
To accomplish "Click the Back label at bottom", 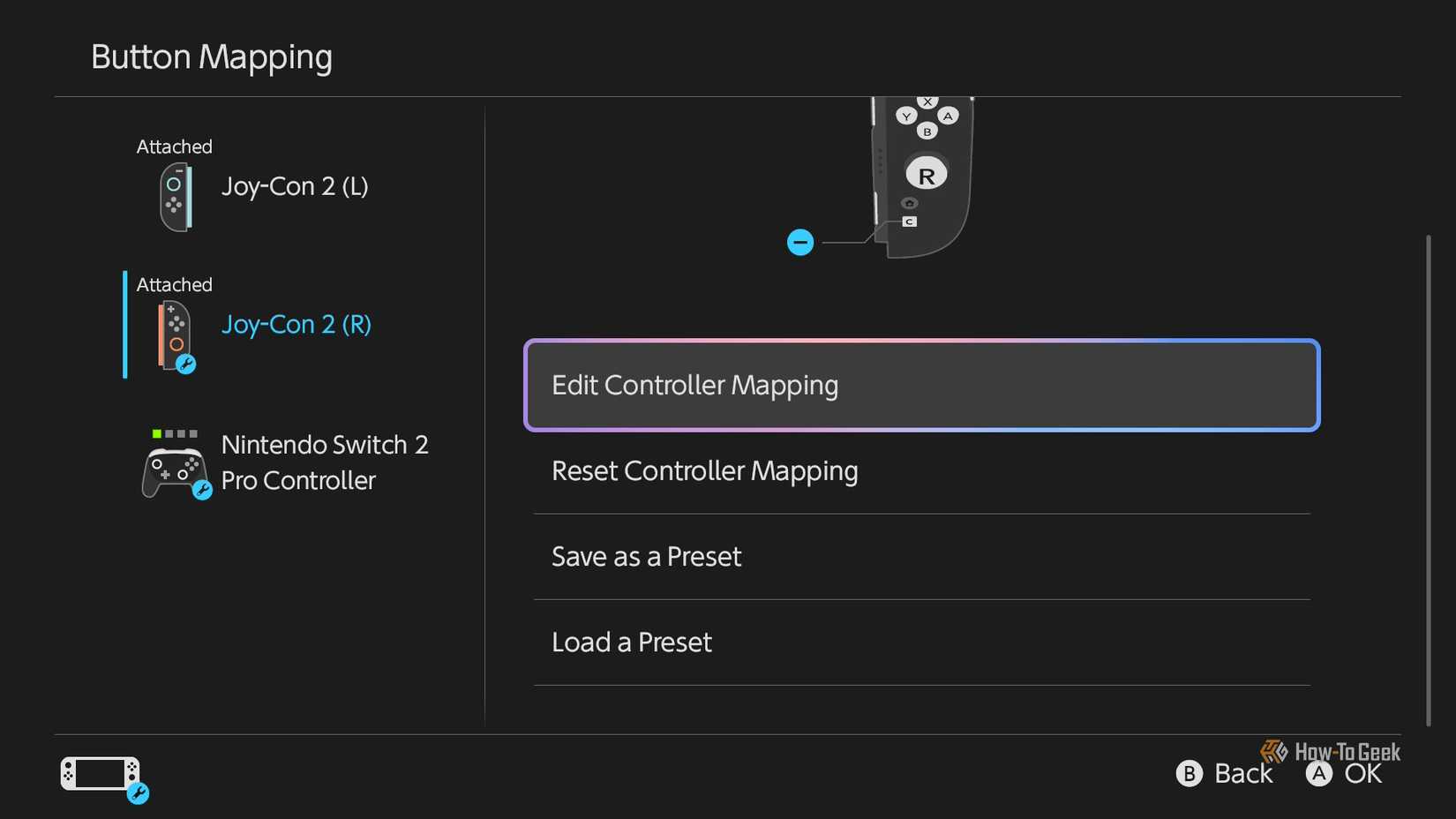I will [x=1243, y=774].
